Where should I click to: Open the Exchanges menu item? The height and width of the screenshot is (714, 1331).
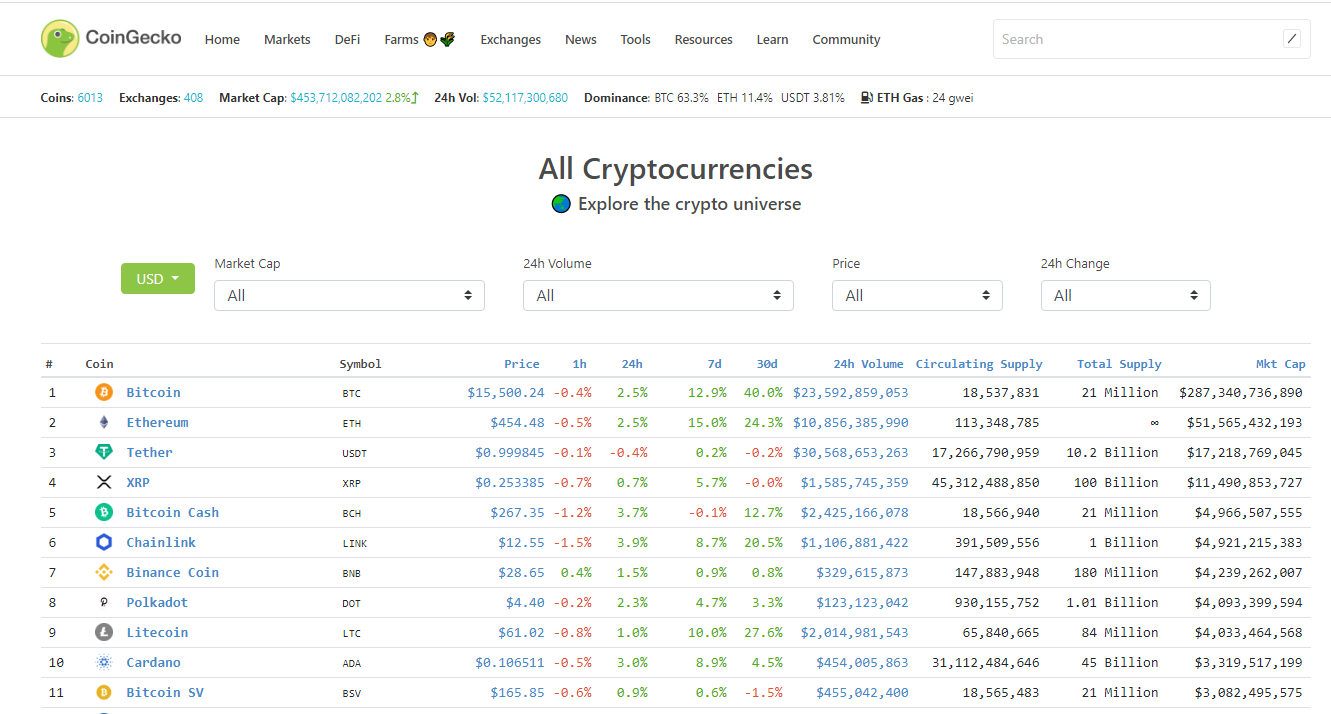[510, 40]
